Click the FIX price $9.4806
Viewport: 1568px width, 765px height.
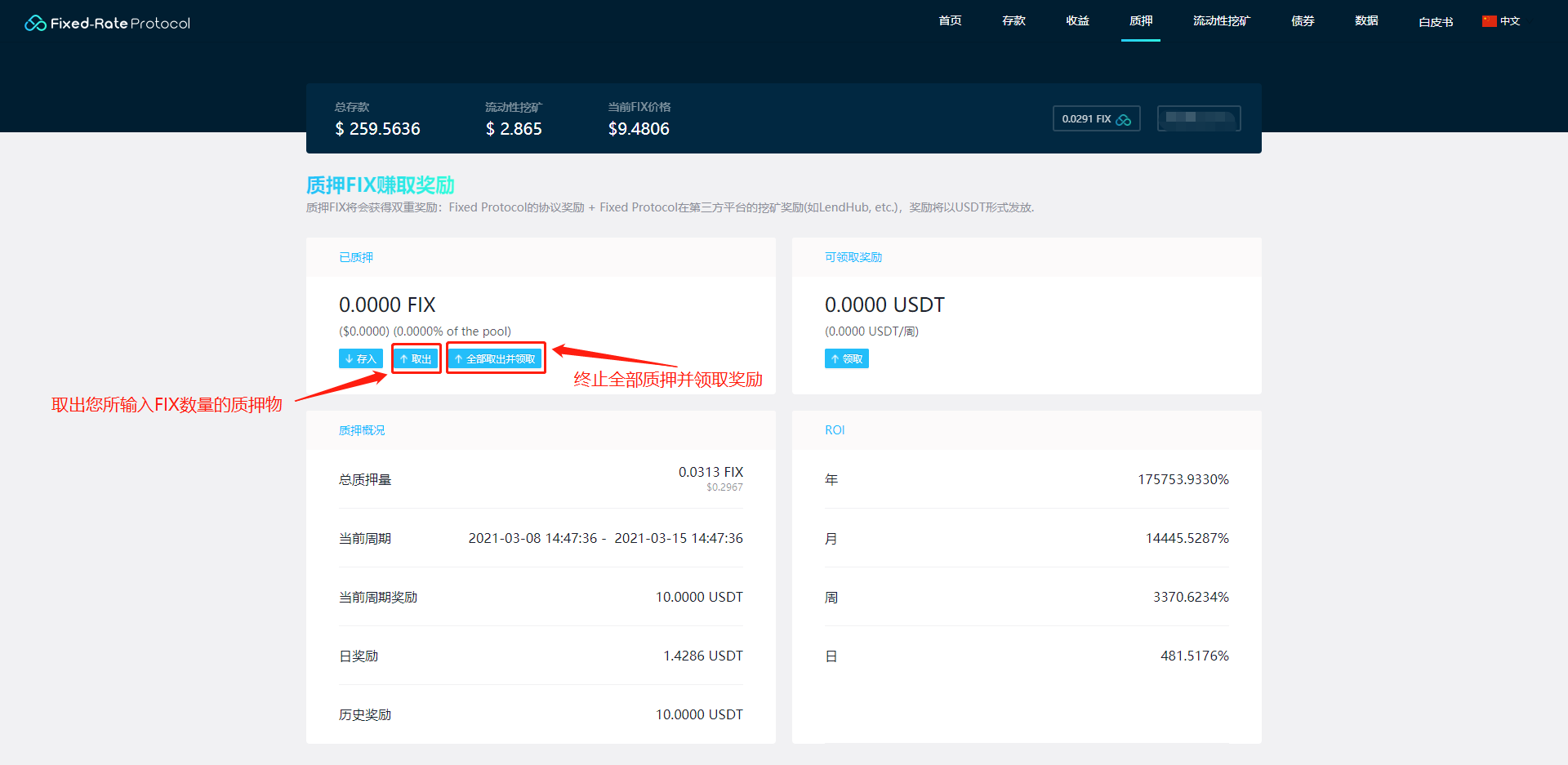pyautogui.click(x=639, y=129)
